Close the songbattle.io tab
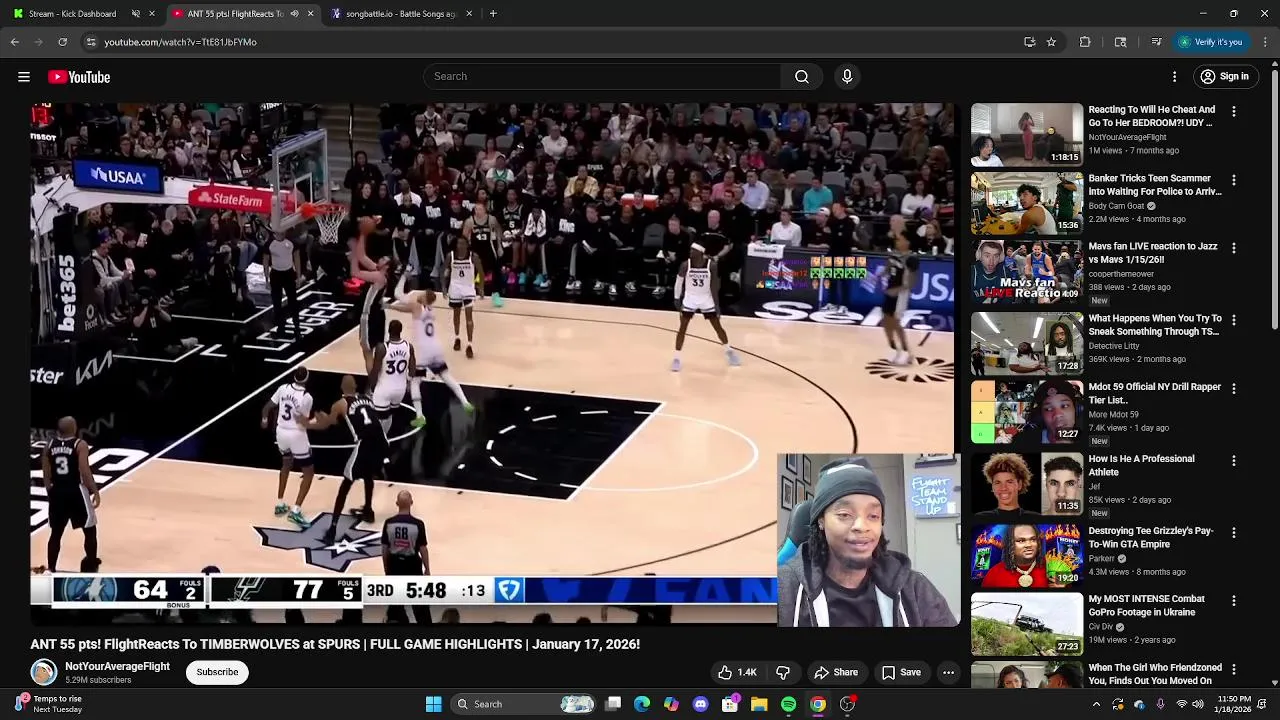 468,14
